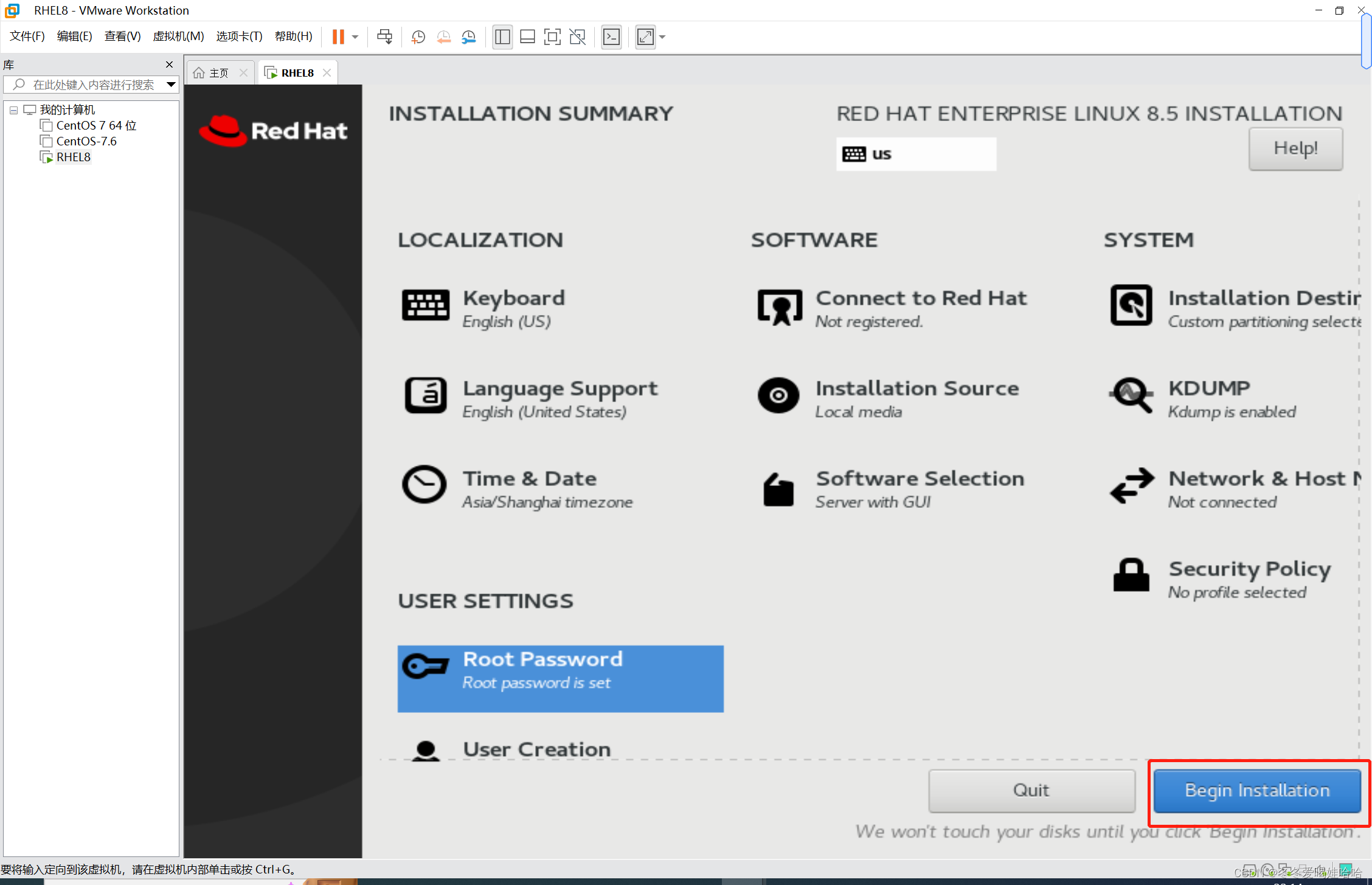The width and height of the screenshot is (1372, 885).
Task: Click Software Selection Server with GUI
Action: [873, 502]
